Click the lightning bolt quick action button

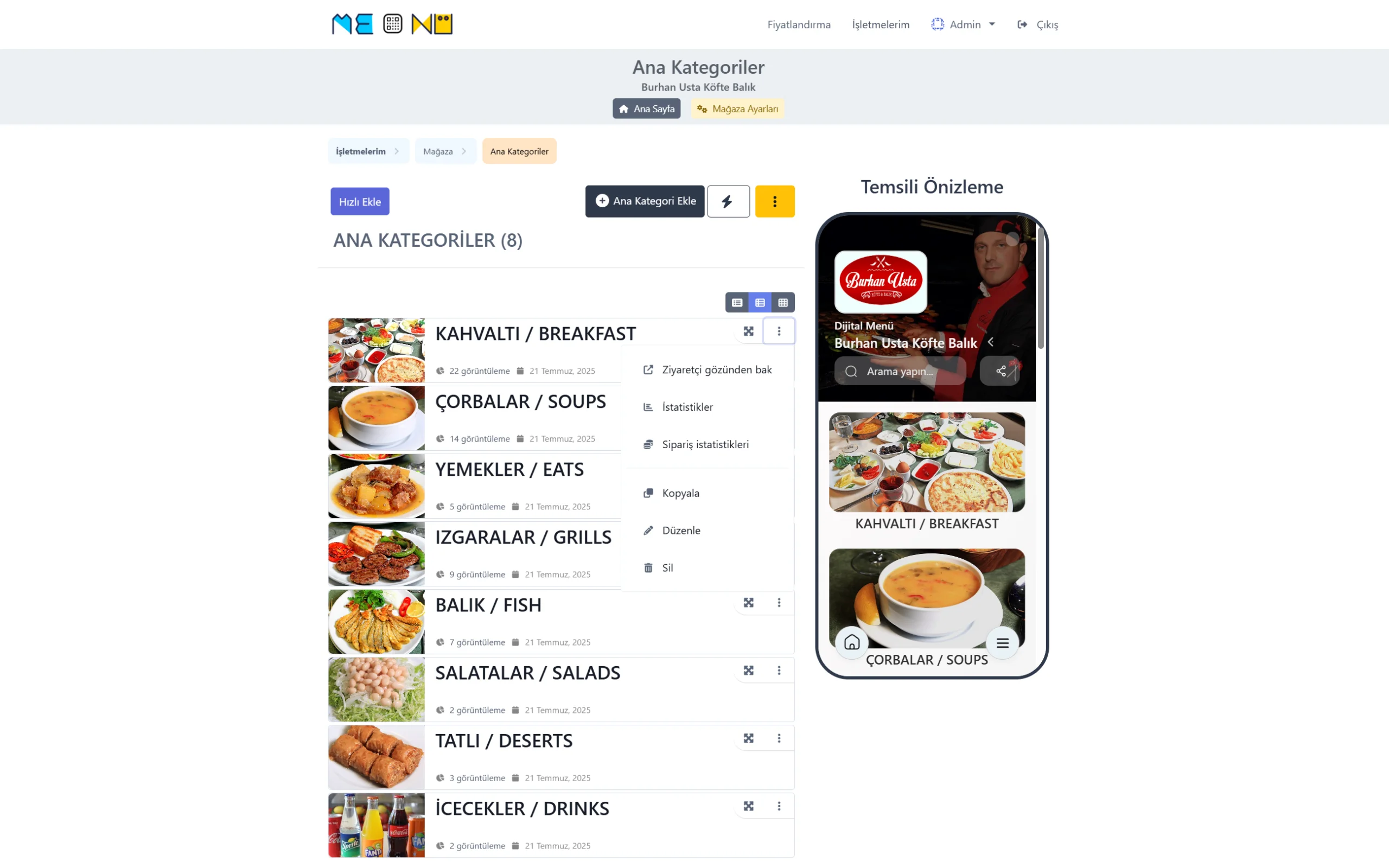(728, 201)
